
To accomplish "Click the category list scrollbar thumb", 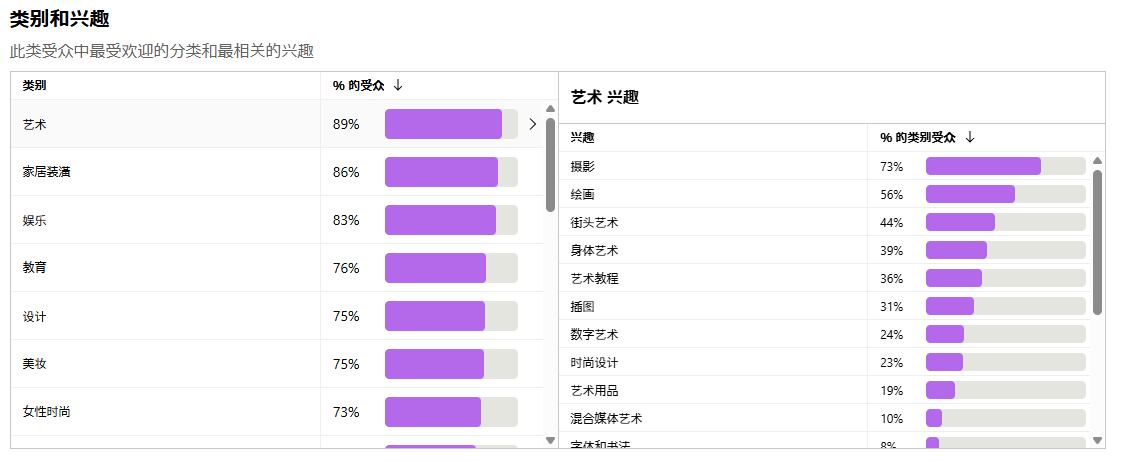I will (x=550, y=165).
